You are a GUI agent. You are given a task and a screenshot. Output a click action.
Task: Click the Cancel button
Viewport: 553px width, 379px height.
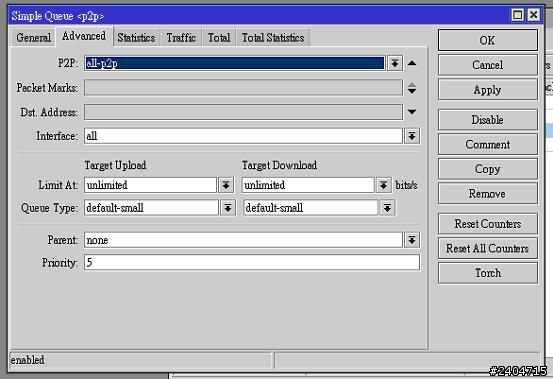(488, 65)
